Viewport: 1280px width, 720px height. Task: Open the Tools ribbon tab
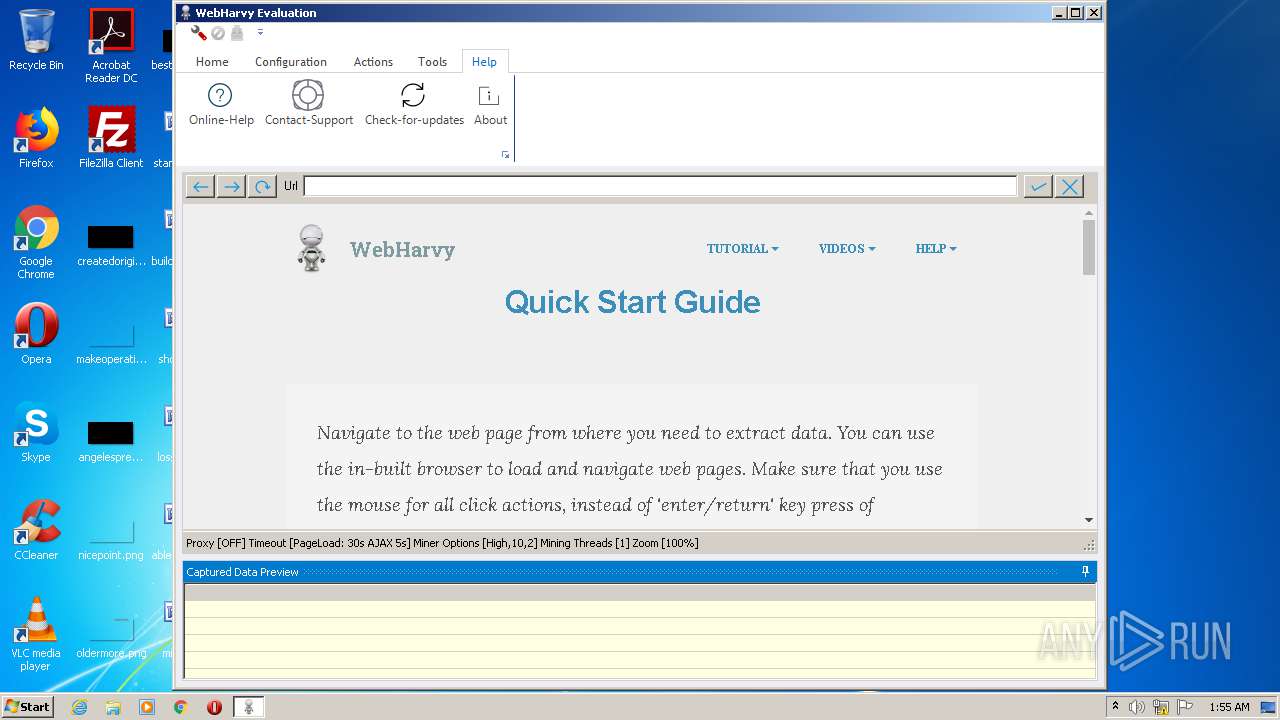432,62
